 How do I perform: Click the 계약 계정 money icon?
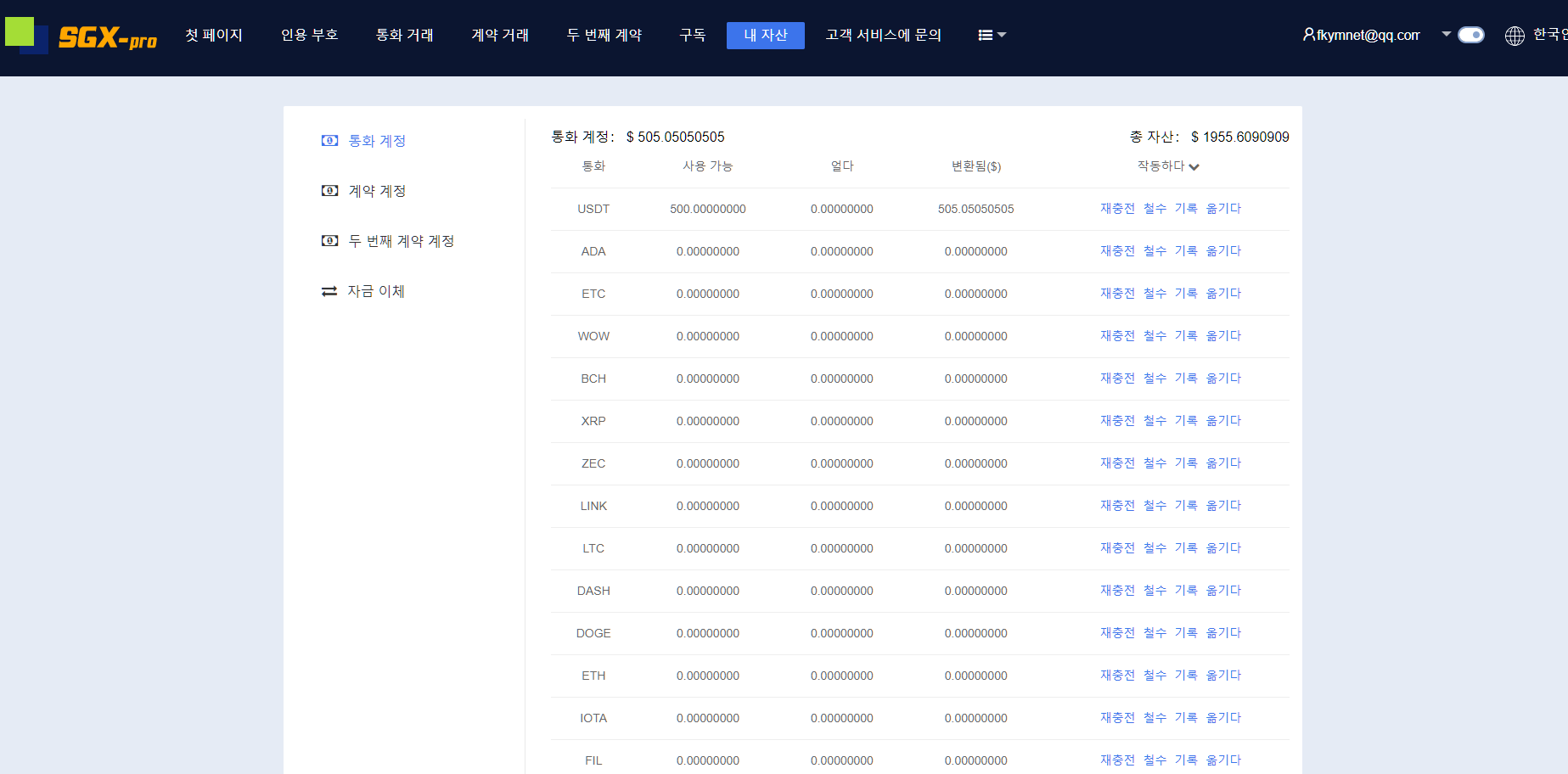(x=329, y=191)
